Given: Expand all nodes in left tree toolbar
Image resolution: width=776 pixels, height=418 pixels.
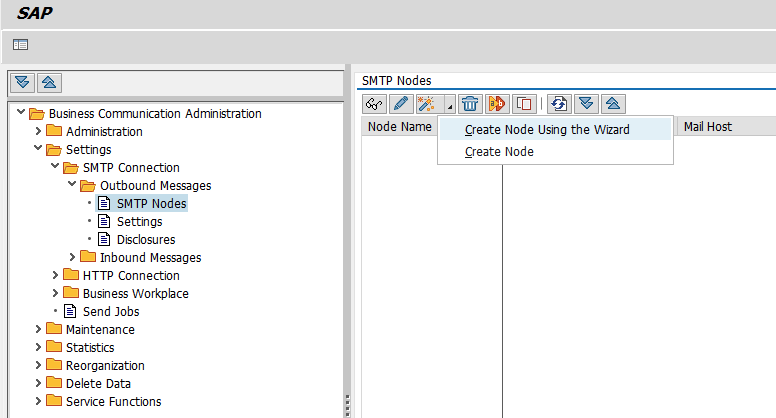Looking at the screenshot, I should [x=22, y=82].
